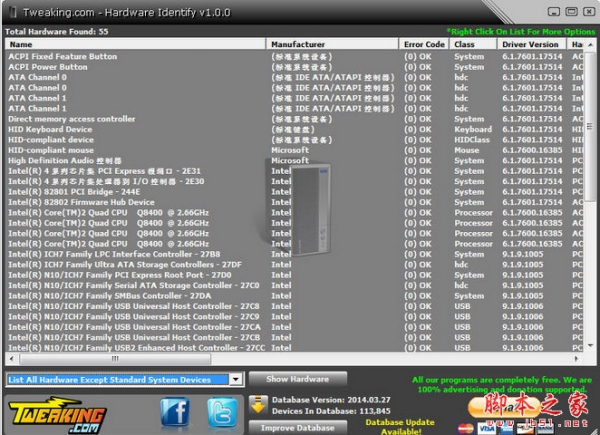This screenshot has width=600, height=435.
Task: Click the horizontal scrollbar left arrow
Action: click(x=11, y=359)
